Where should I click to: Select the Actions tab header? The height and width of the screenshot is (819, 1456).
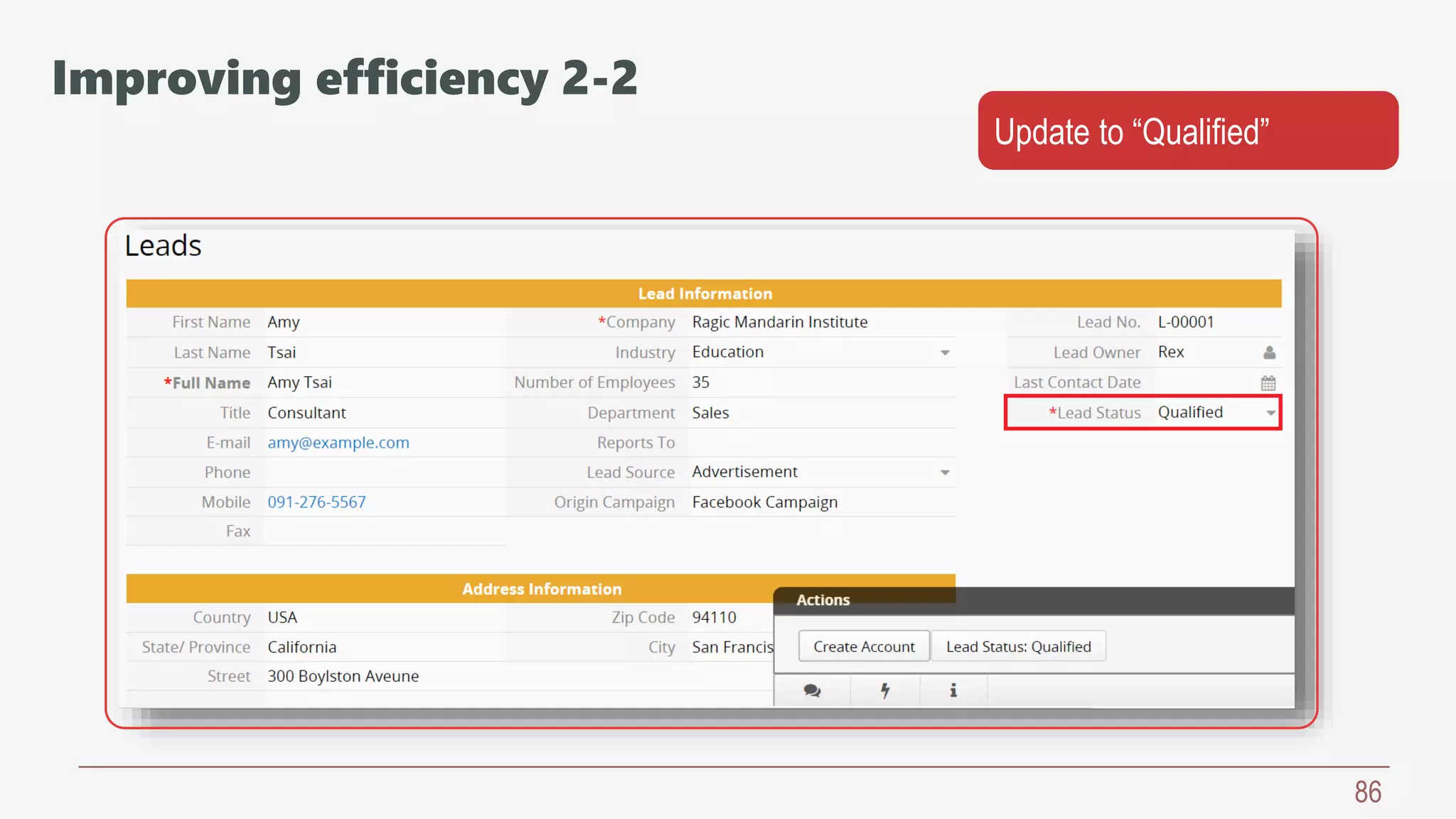tap(823, 600)
